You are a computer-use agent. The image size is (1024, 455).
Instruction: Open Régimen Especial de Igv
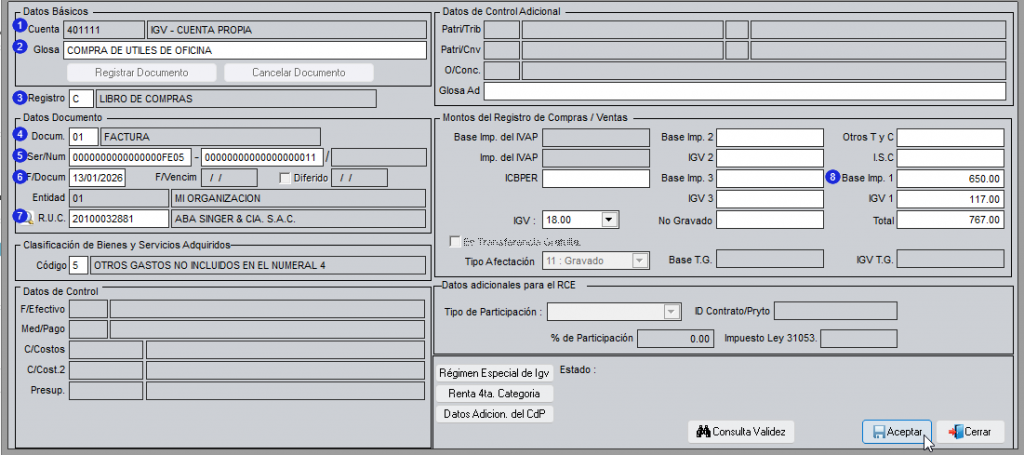(x=494, y=373)
